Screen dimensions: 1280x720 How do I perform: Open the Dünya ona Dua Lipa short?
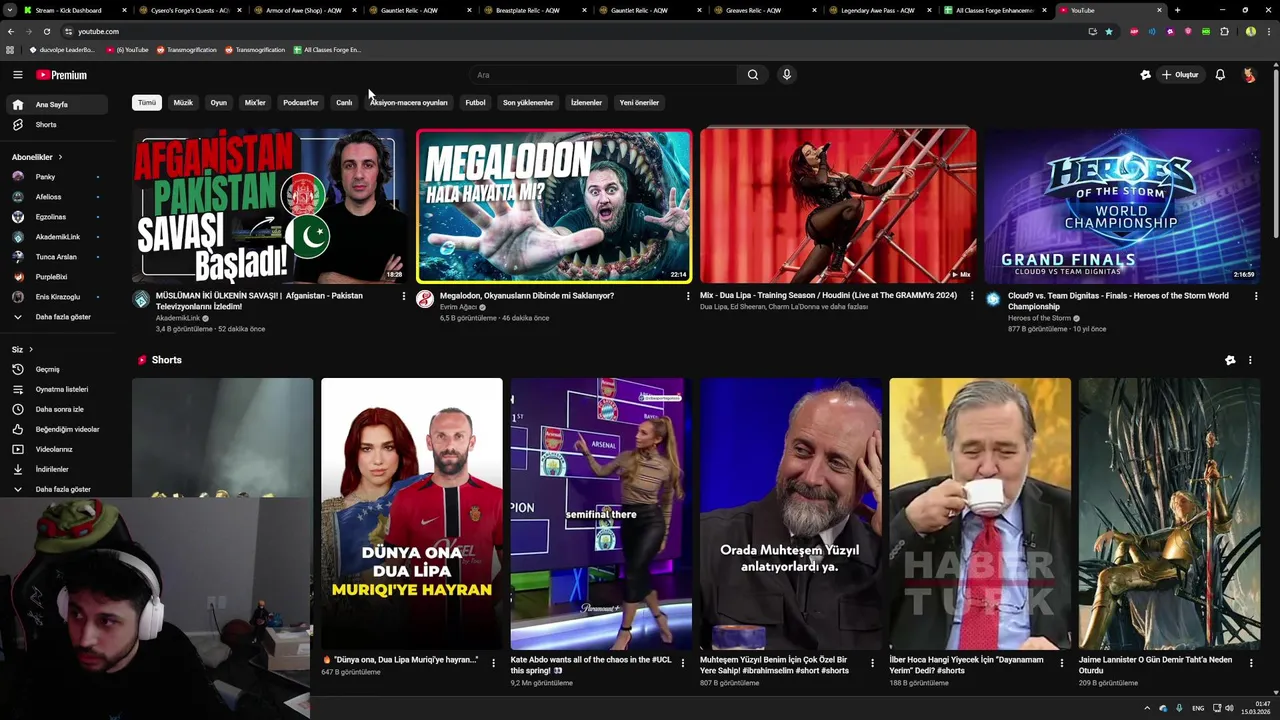tap(411, 514)
